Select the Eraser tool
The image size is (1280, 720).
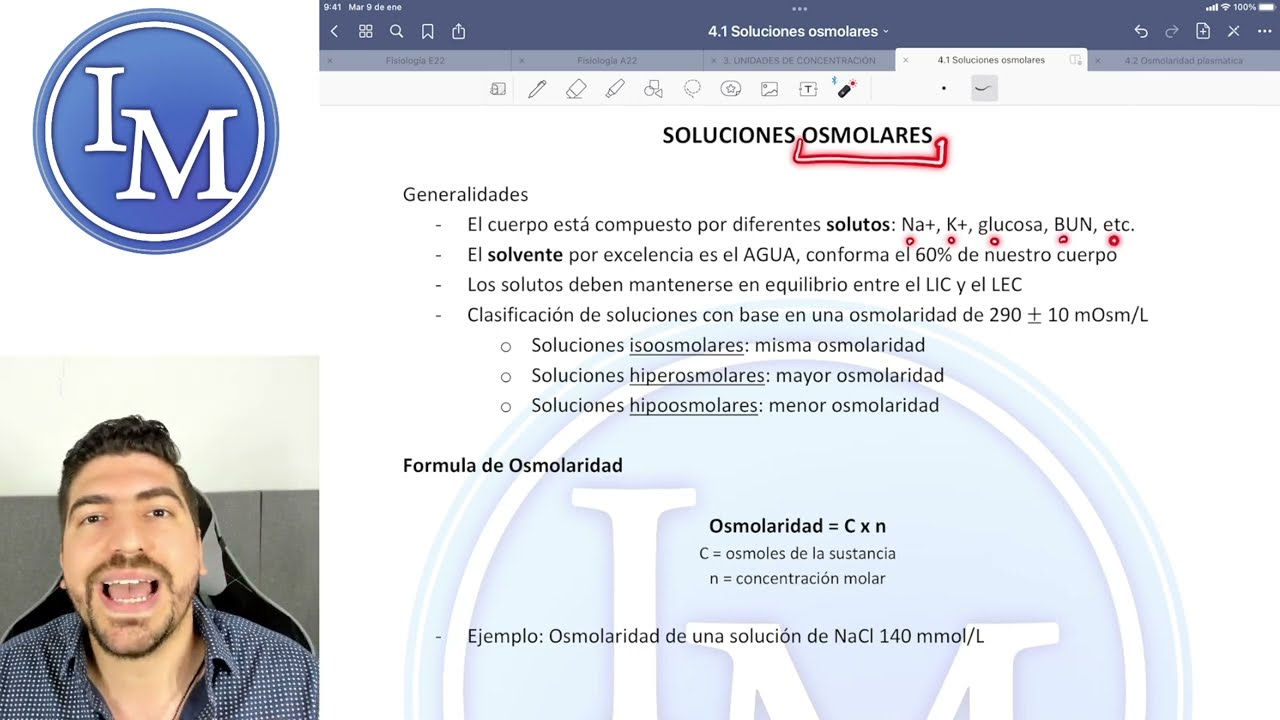tap(576, 89)
